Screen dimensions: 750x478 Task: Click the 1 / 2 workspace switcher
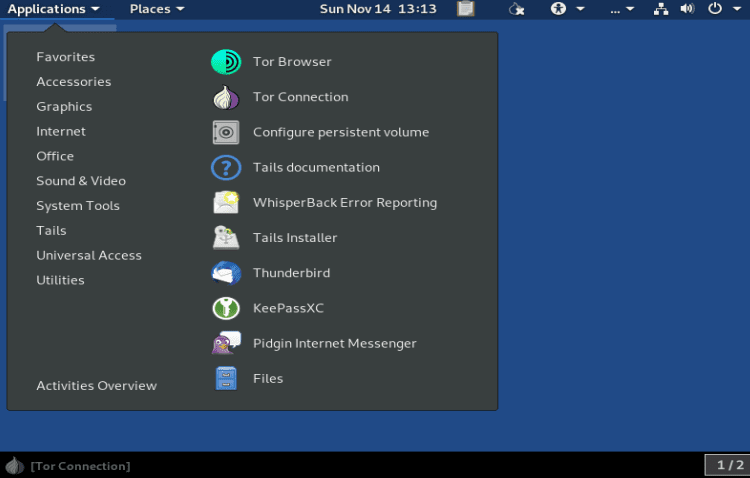(730, 465)
